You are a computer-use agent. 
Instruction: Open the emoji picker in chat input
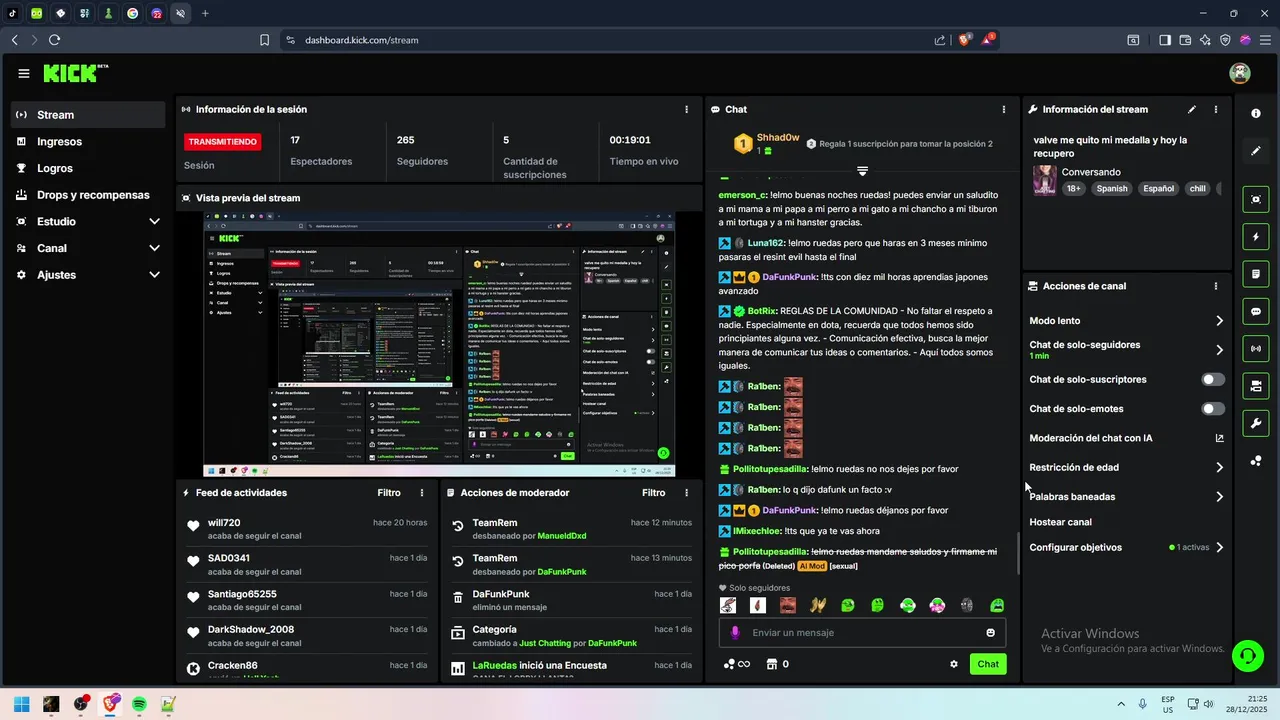click(991, 633)
